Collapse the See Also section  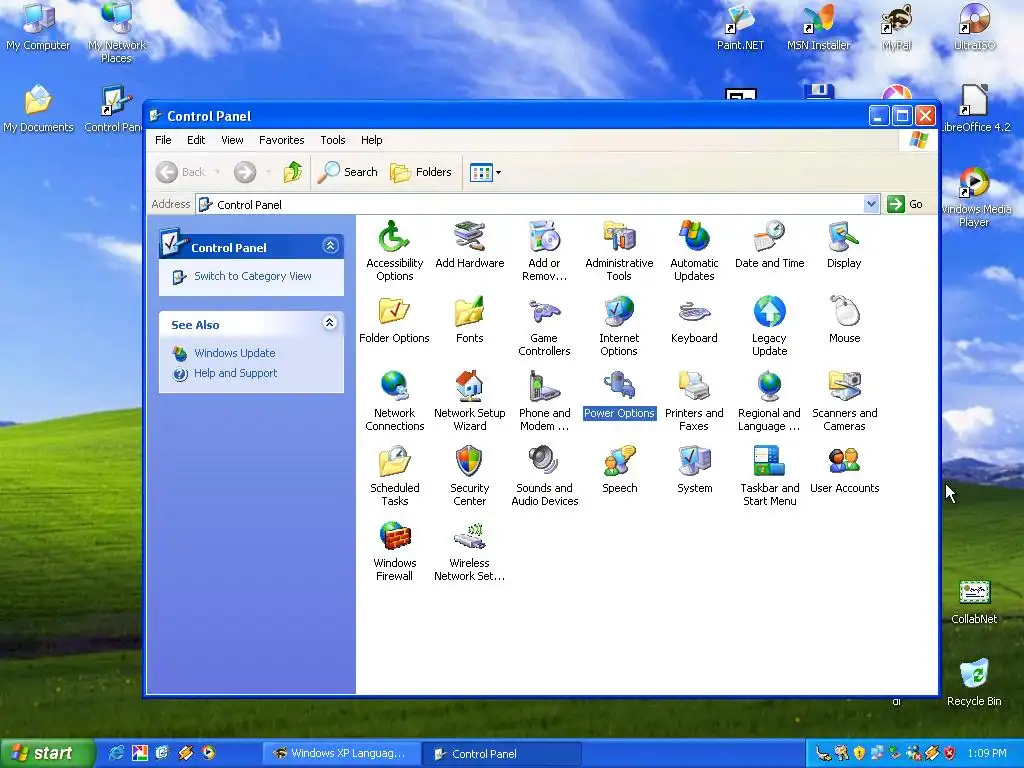[x=330, y=323]
